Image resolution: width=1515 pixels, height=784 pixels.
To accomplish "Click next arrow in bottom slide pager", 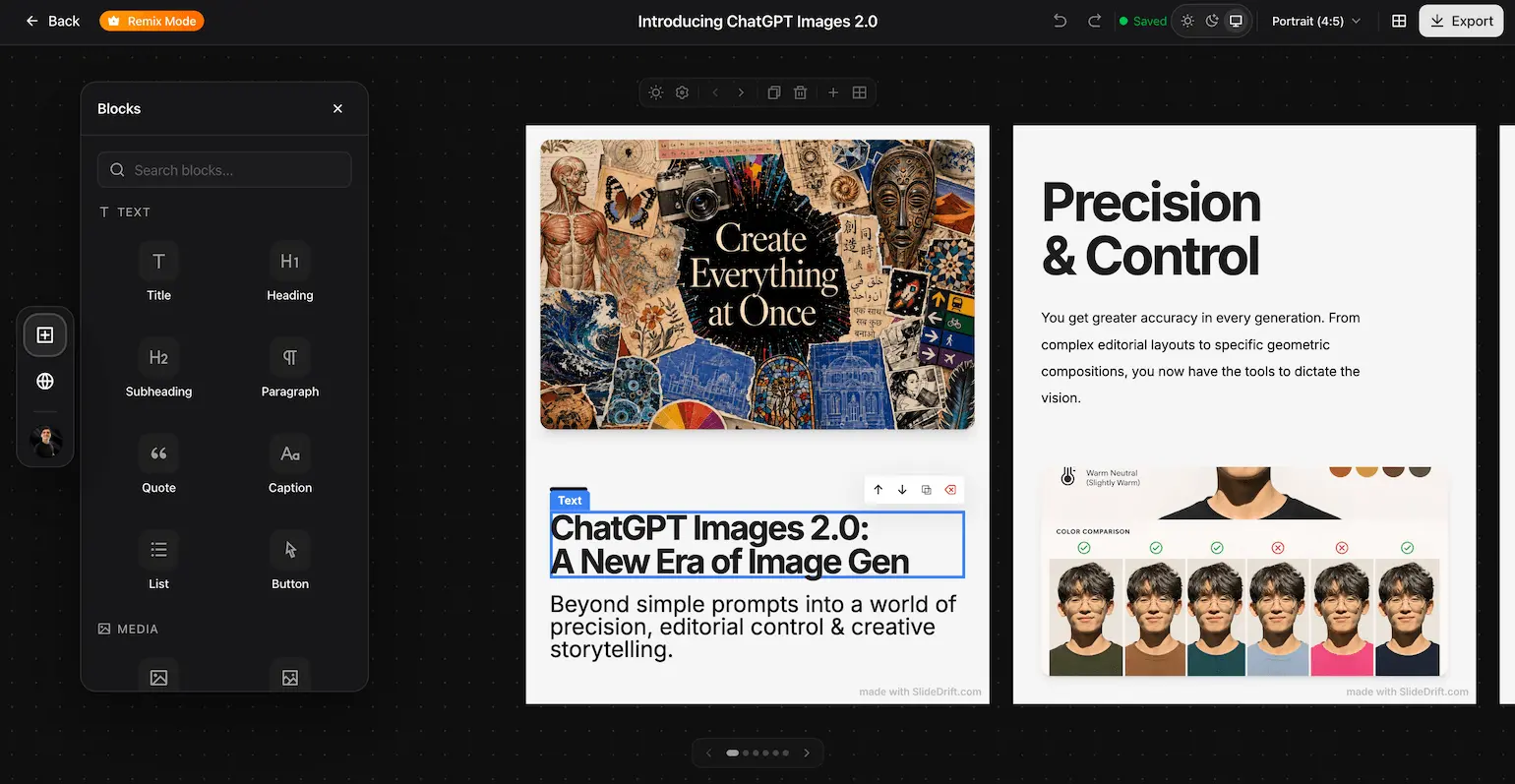I will pyautogui.click(x=807, y=754).
